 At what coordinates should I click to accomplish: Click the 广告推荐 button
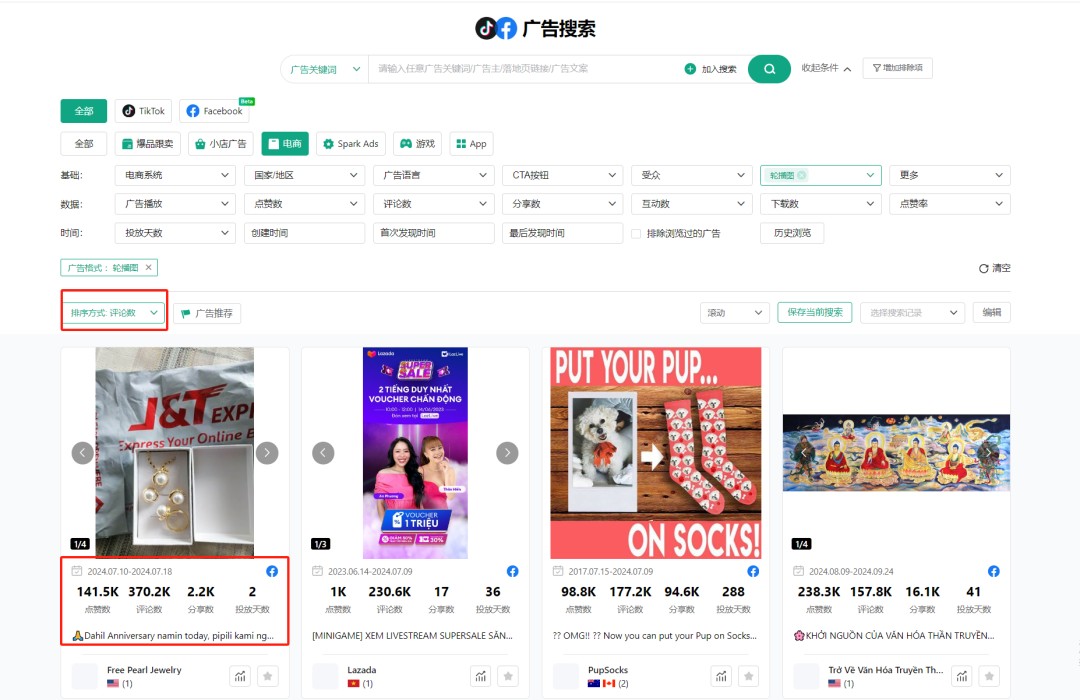click(x=207, y=313)
